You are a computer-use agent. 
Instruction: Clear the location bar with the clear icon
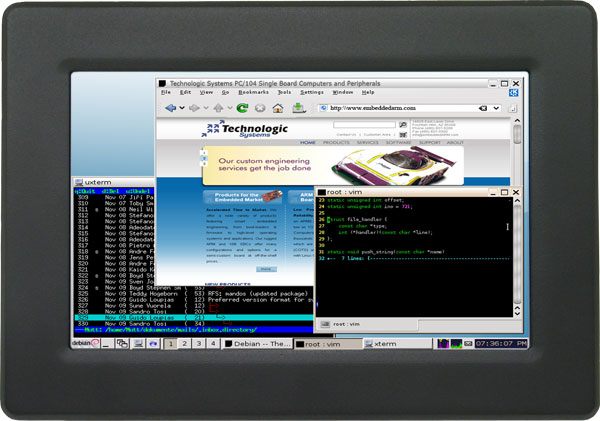(483, 108)
